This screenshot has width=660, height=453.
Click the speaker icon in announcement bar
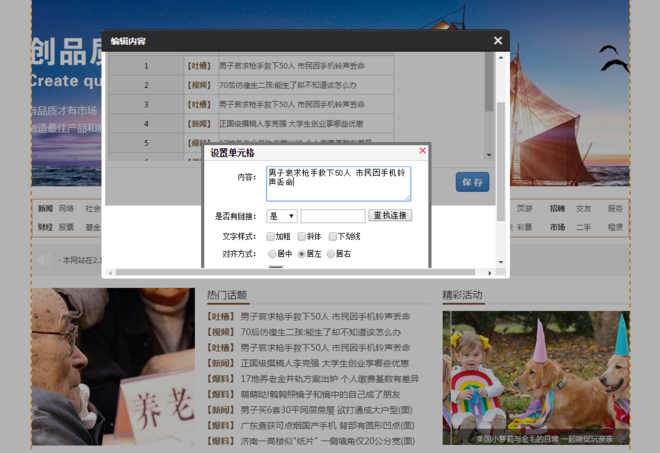(44, 259)
